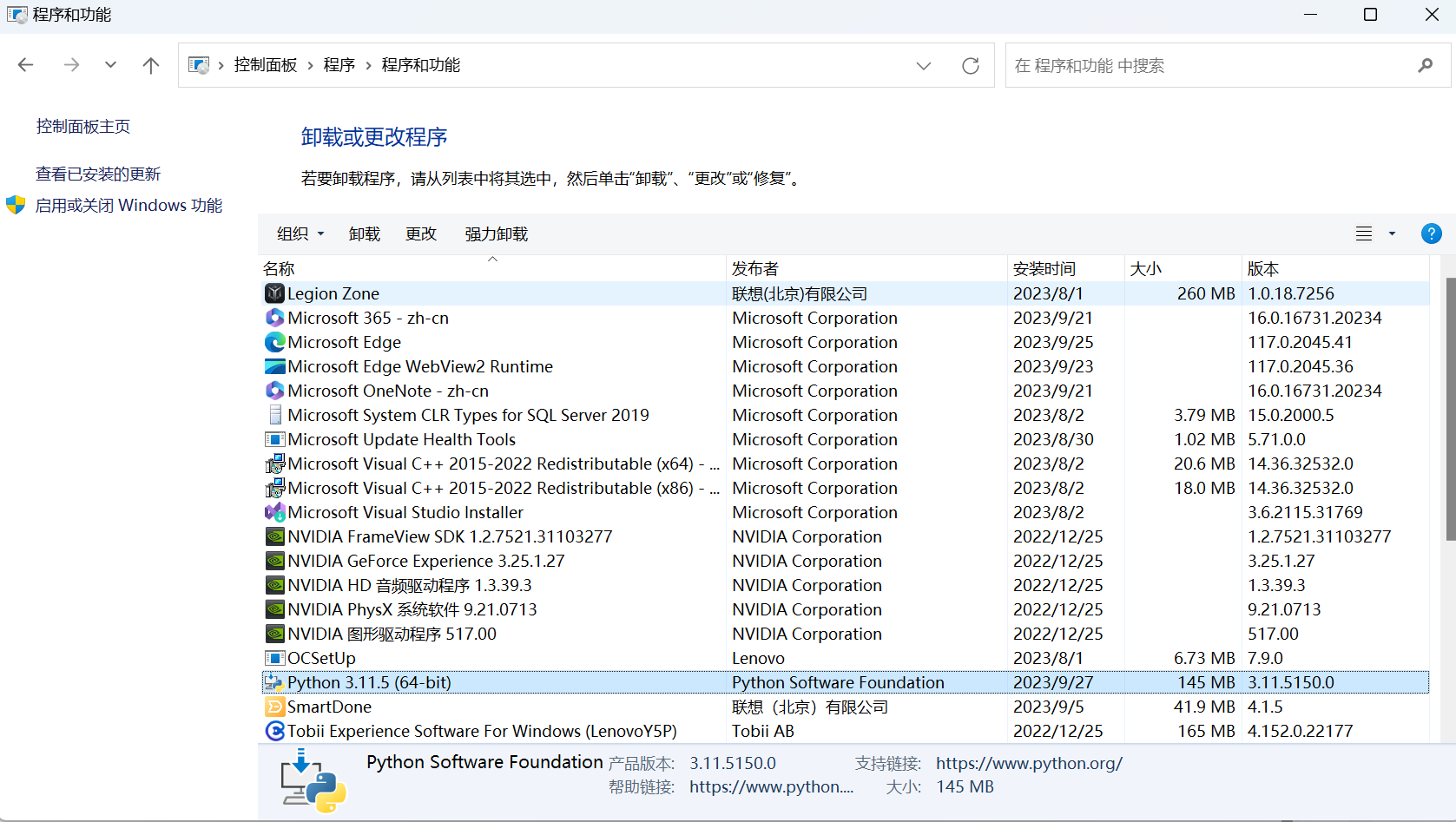Sort by the 版本 column header

[1335, 268]
